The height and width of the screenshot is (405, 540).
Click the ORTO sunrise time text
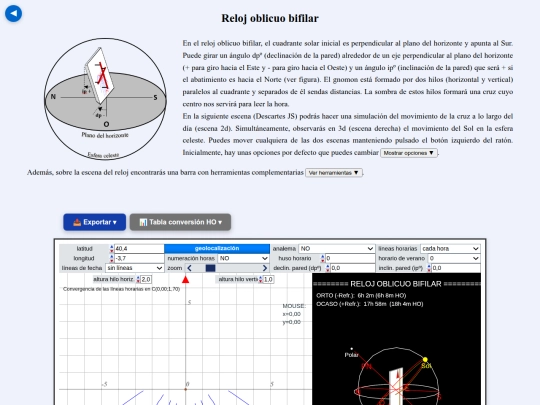point(361,295)
